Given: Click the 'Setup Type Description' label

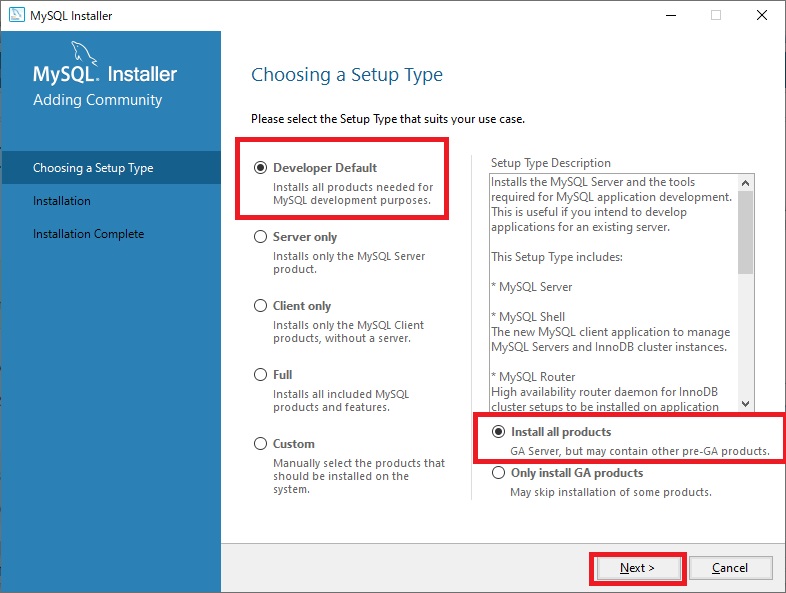Looking at the screenshot, I should tap(550, 163).
